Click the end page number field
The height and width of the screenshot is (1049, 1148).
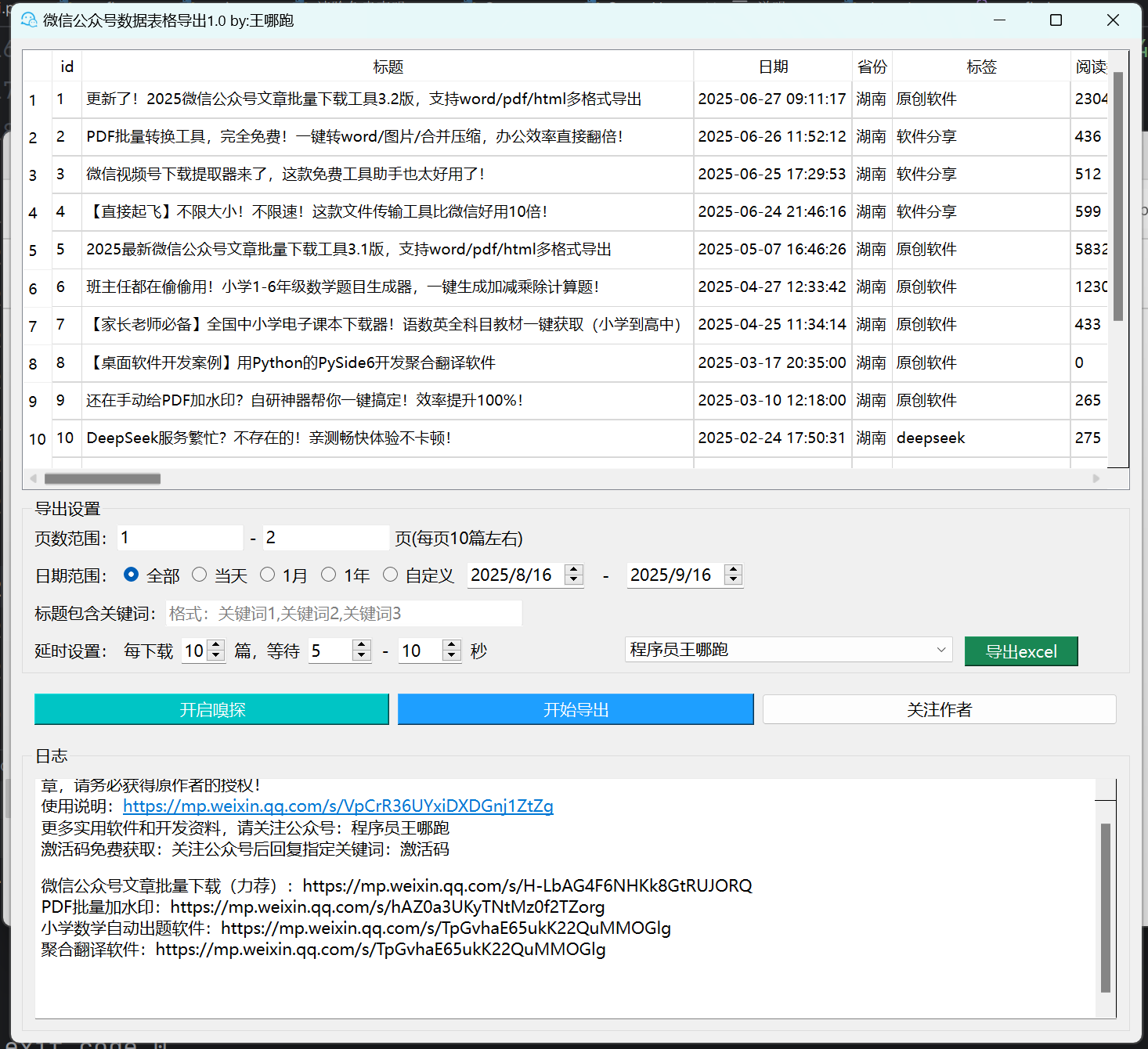(x=326, y=538)
